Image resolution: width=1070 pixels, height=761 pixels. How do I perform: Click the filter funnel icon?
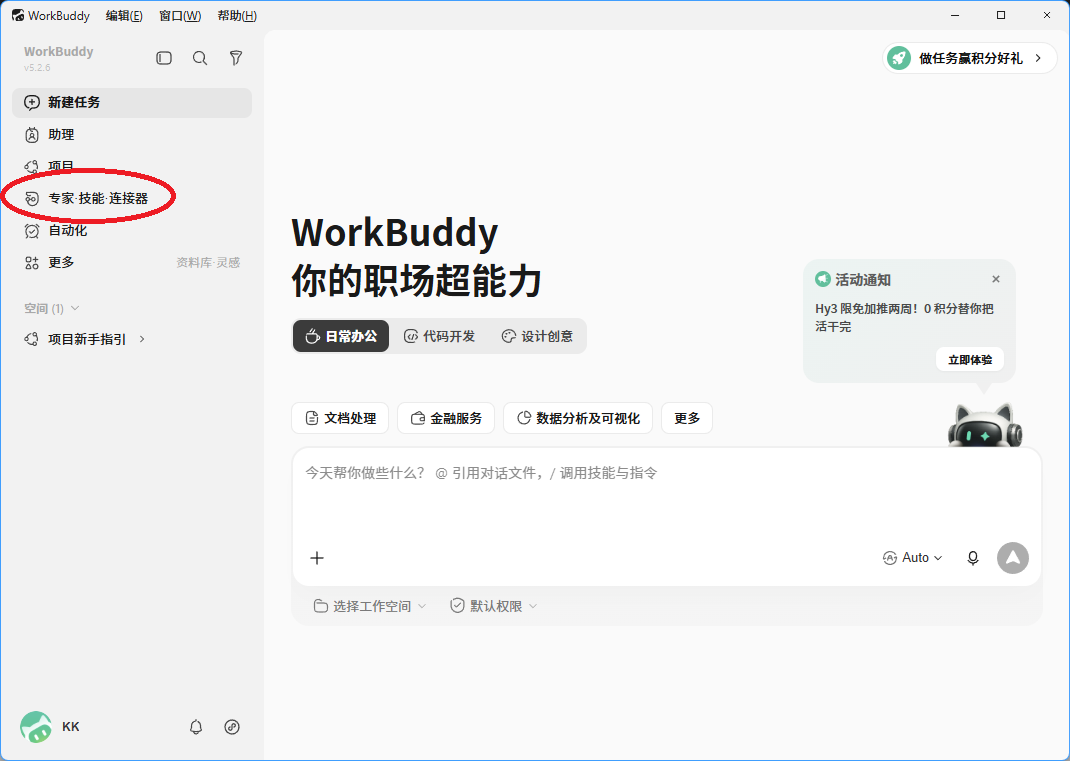click(x=236, y=58)
